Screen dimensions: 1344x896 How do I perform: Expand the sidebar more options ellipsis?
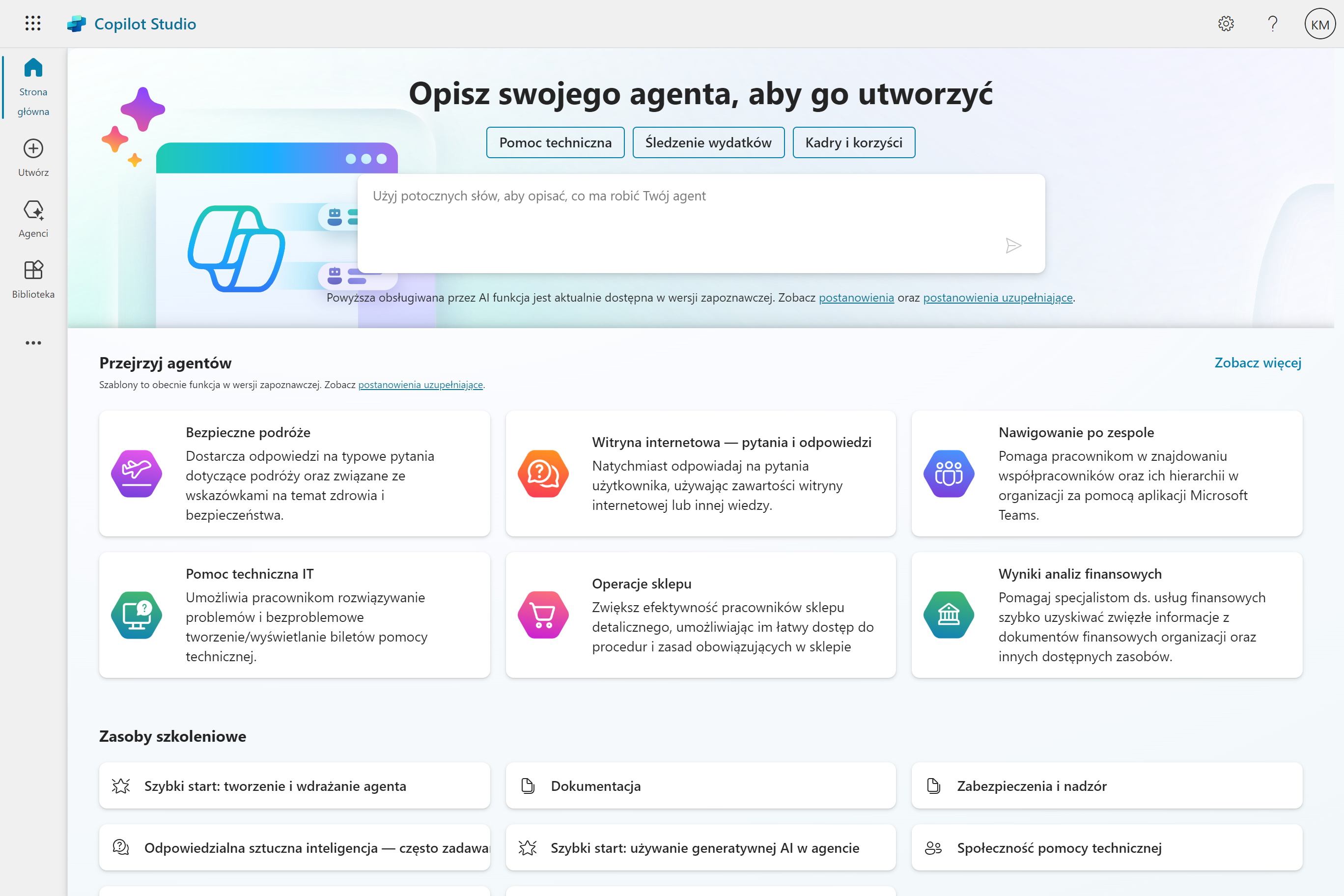click(33, 343)
